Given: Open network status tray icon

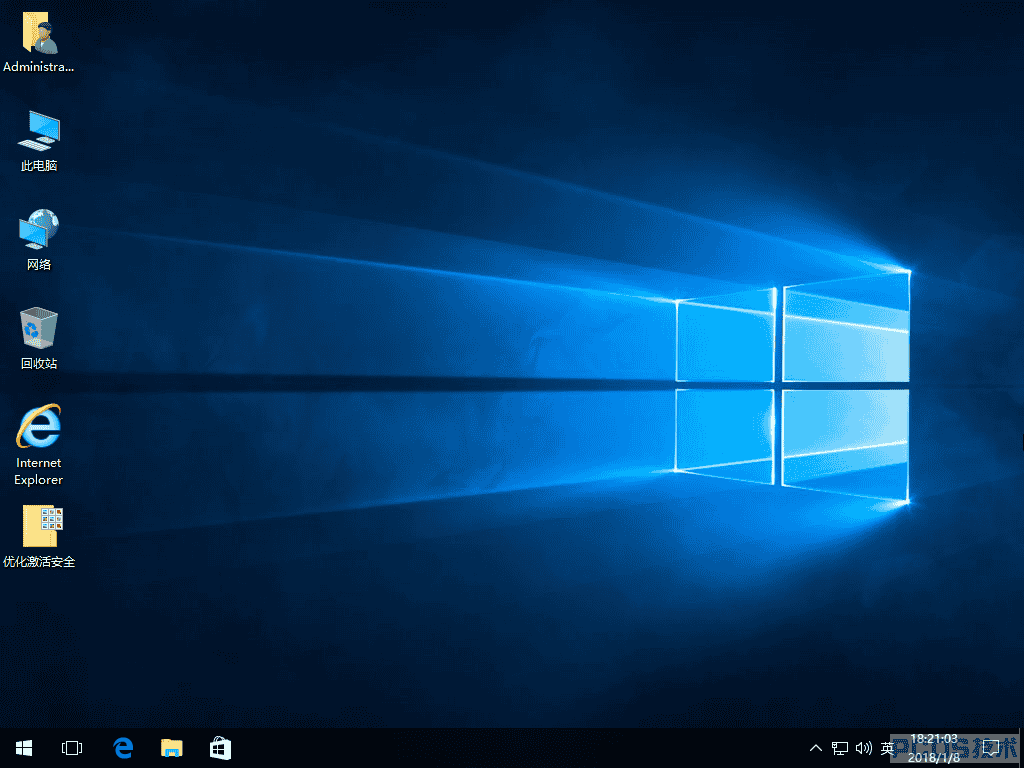Looking at the screenshot, I should 840,748.
